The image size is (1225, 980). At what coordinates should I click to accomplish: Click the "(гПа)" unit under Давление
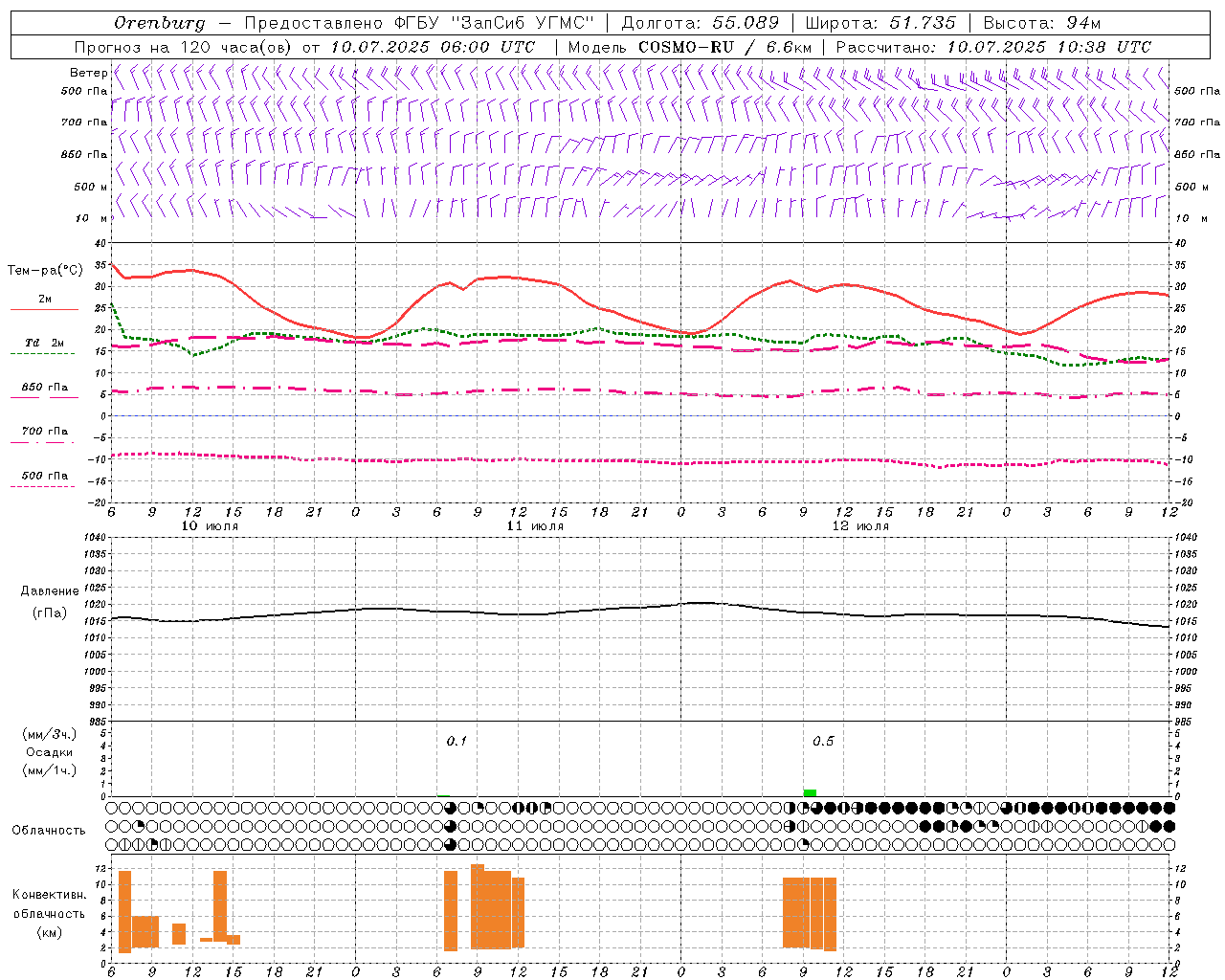(50, 613)
